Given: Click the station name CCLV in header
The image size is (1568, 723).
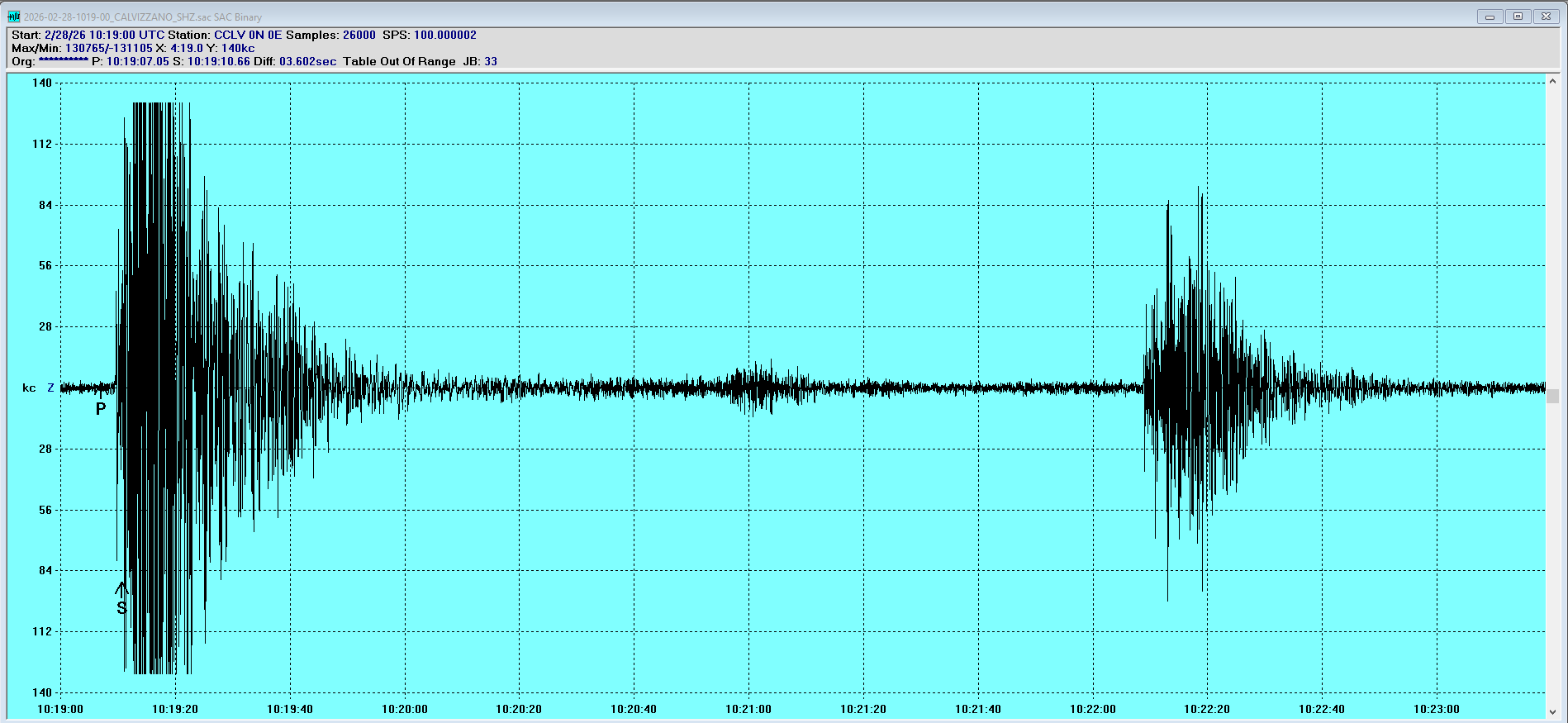Looking at the screenshot, I should pyautogui.click(x=230, y=35).
